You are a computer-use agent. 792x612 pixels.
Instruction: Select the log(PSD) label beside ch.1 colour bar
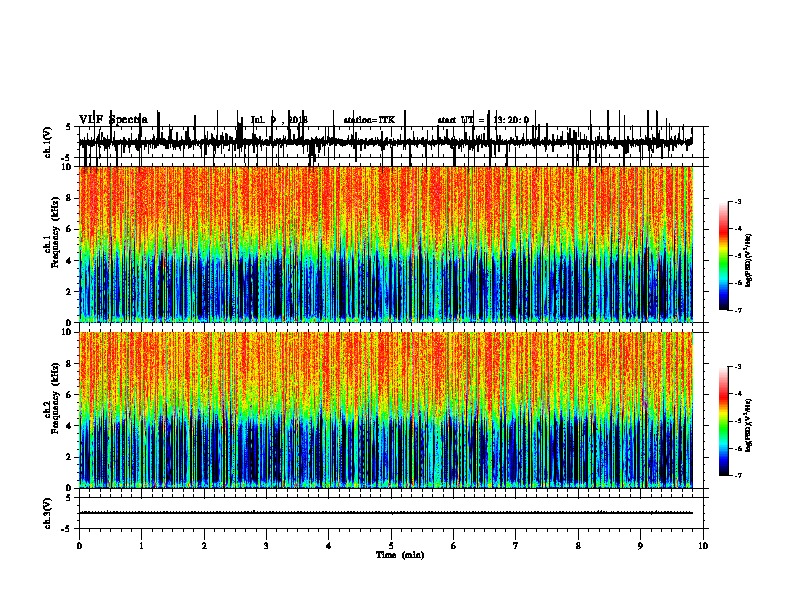[748, 260]
